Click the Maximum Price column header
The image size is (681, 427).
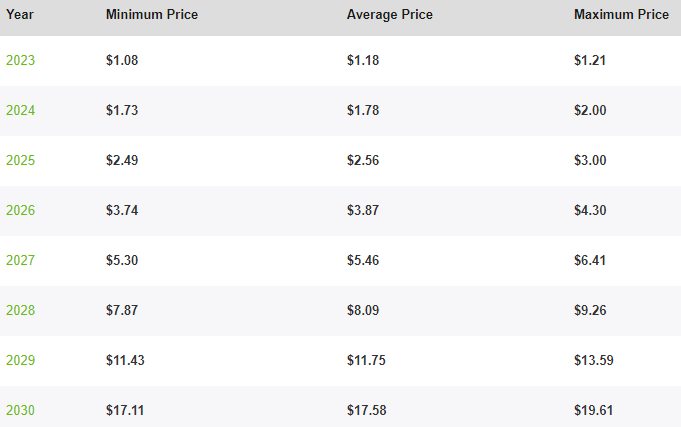point(621,15)
